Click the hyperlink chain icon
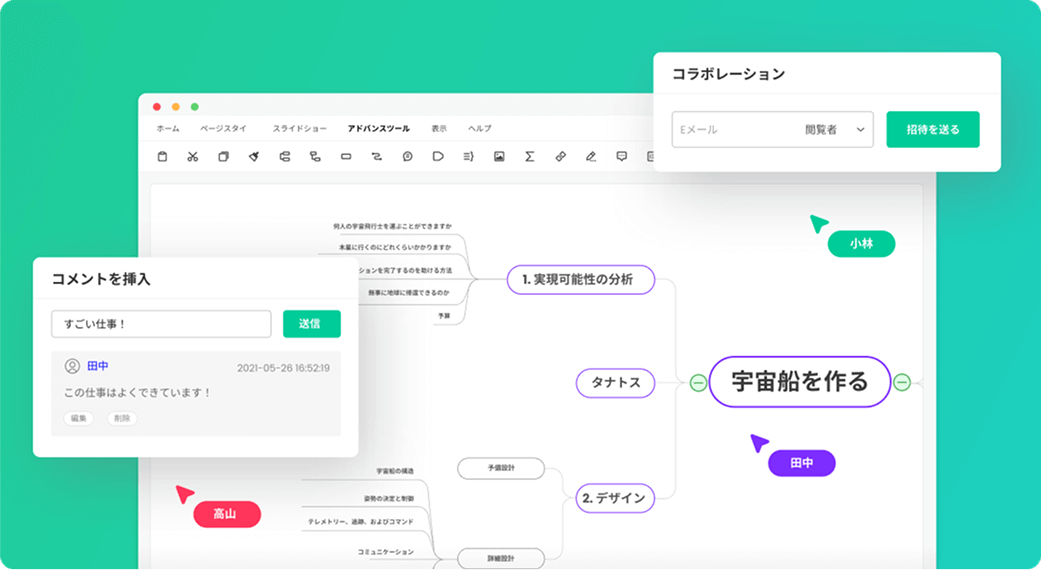Viewport: 1042px width, 570px height. (561, 156)
